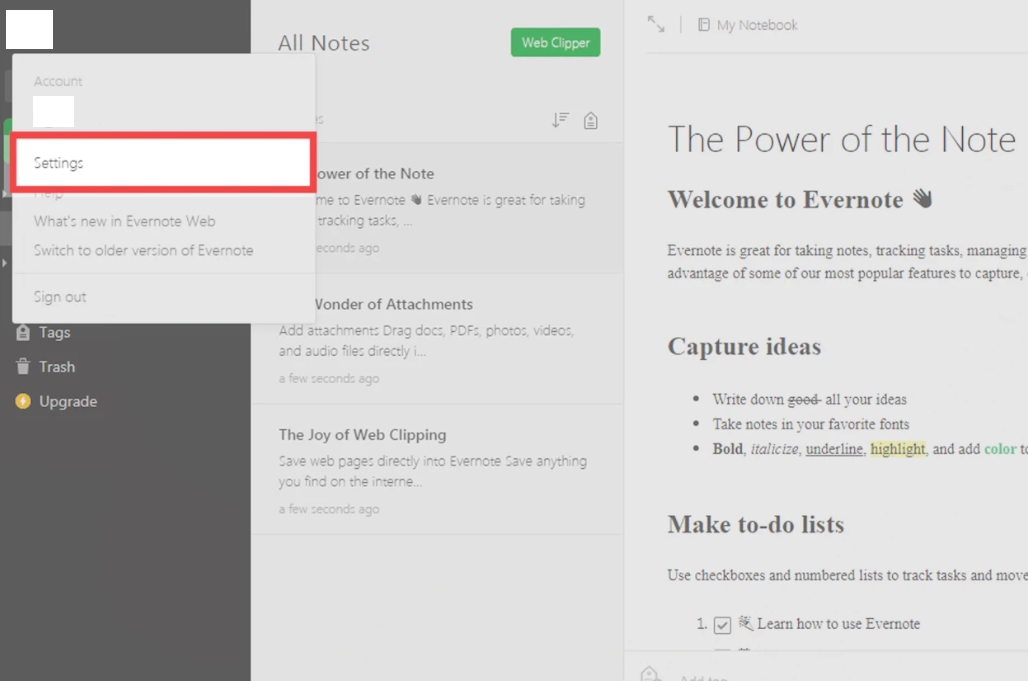The height and width of the screenshot is (681, 1028).
Task: Click the Trash can icon in the sidebar
Action: [23, 366]
